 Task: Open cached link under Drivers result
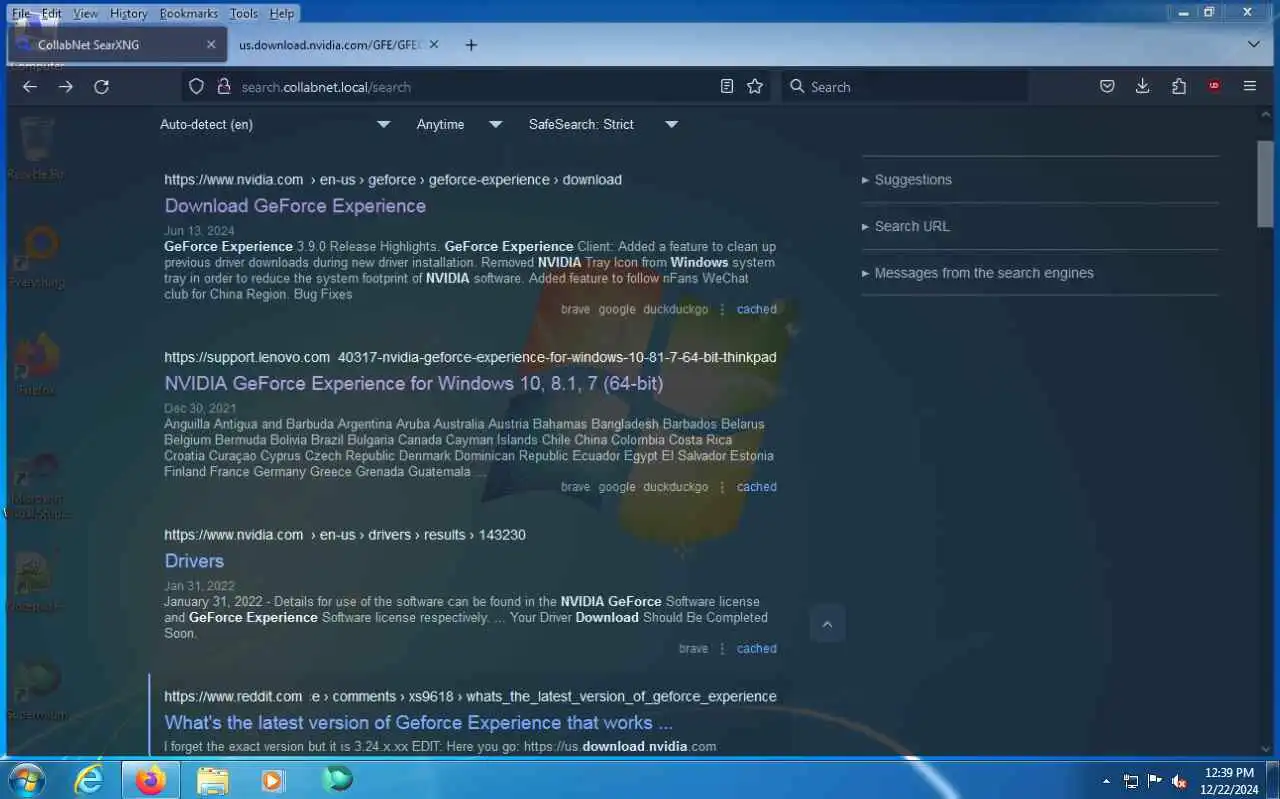point(757,649)
